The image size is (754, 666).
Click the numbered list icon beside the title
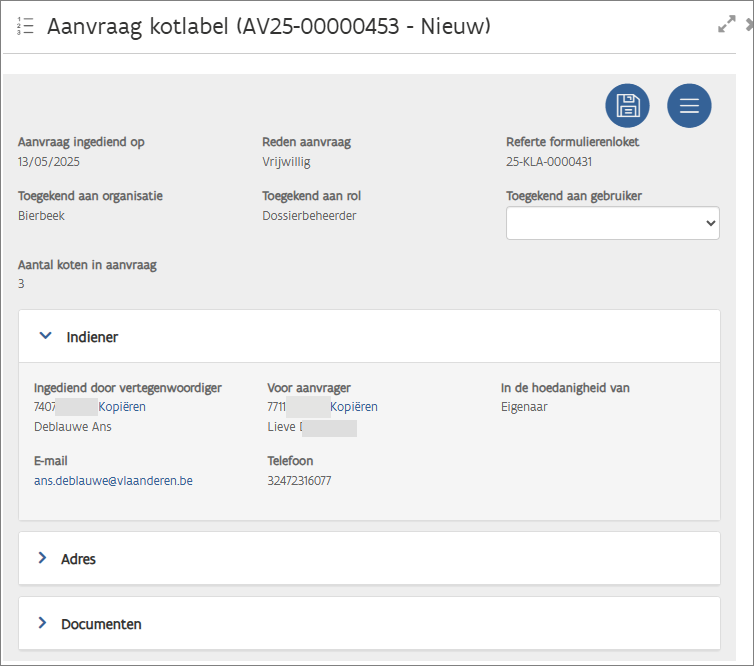point(25,26)
